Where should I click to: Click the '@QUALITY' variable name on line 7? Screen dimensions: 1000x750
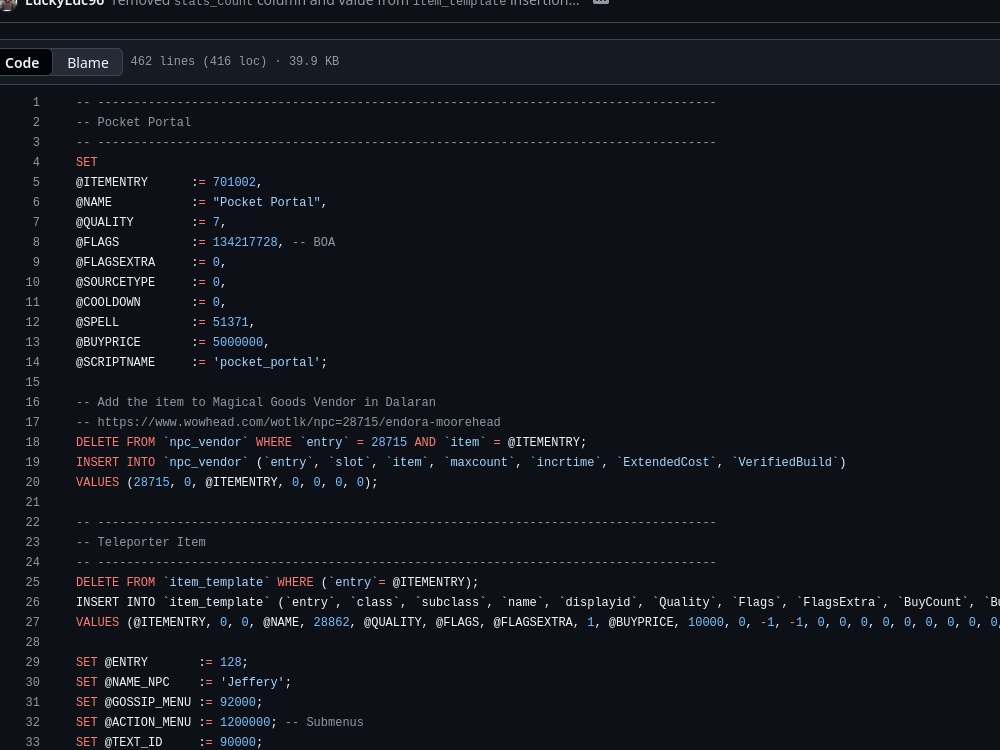pyautogui.click(x=105, y=222)
